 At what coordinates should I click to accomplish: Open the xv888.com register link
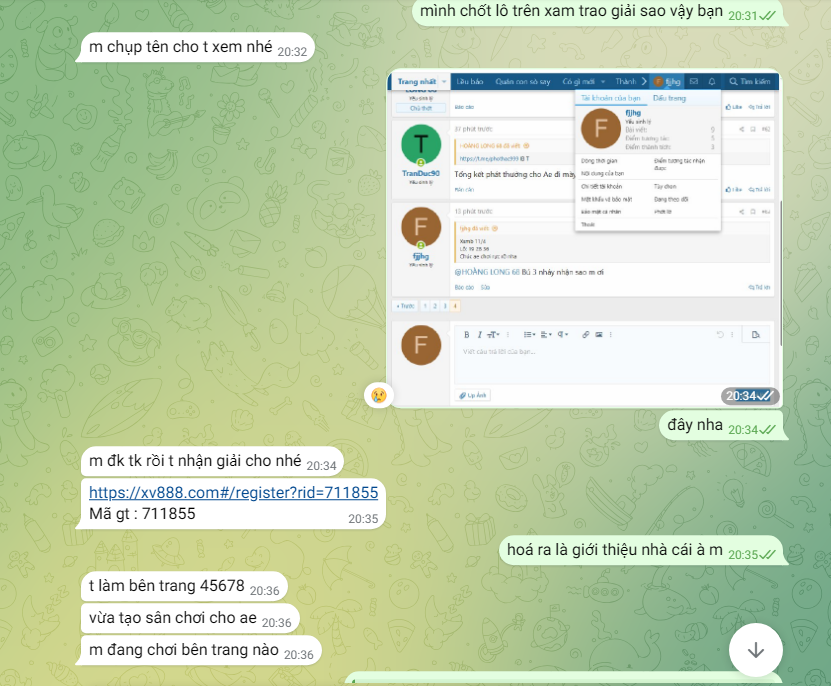pos(233,492)
